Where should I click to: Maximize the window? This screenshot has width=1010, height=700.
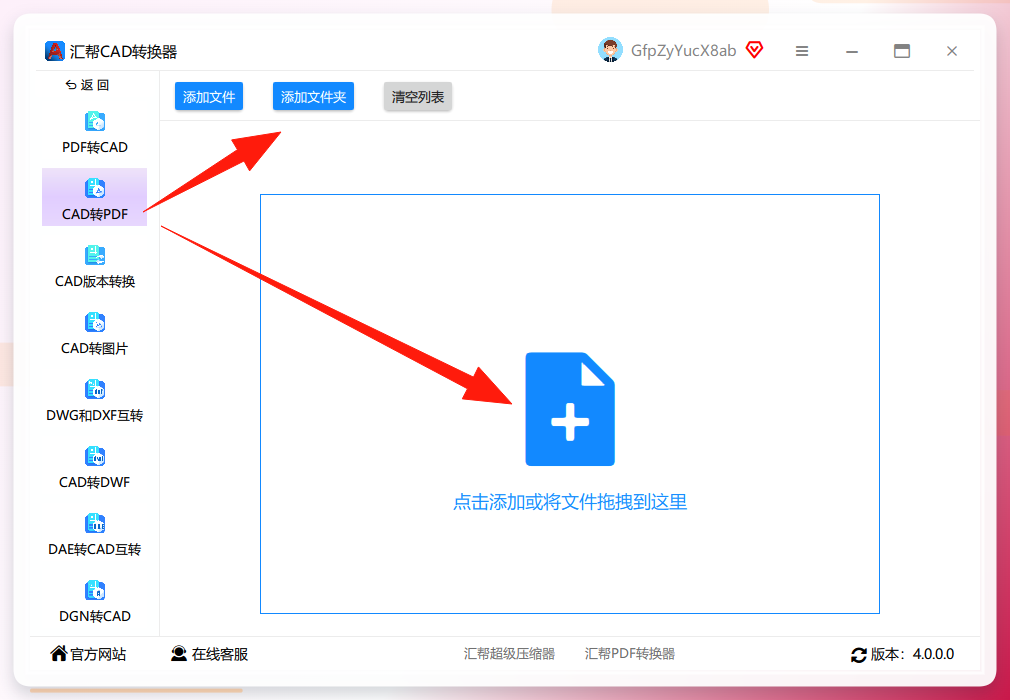point(902,51)
